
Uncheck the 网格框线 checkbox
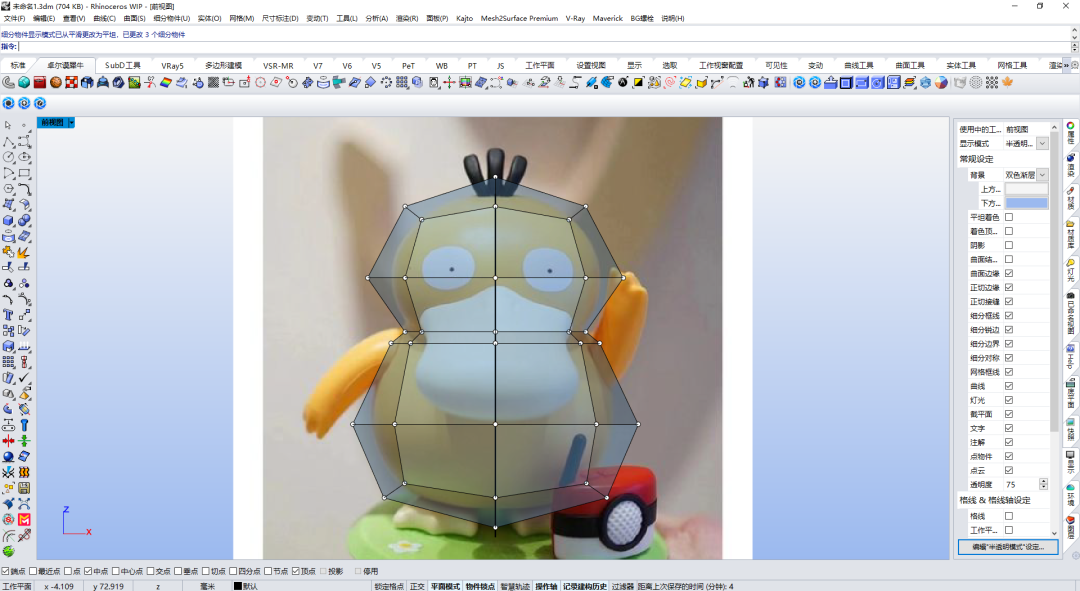pyautogui.click(x=1008, y=372)
